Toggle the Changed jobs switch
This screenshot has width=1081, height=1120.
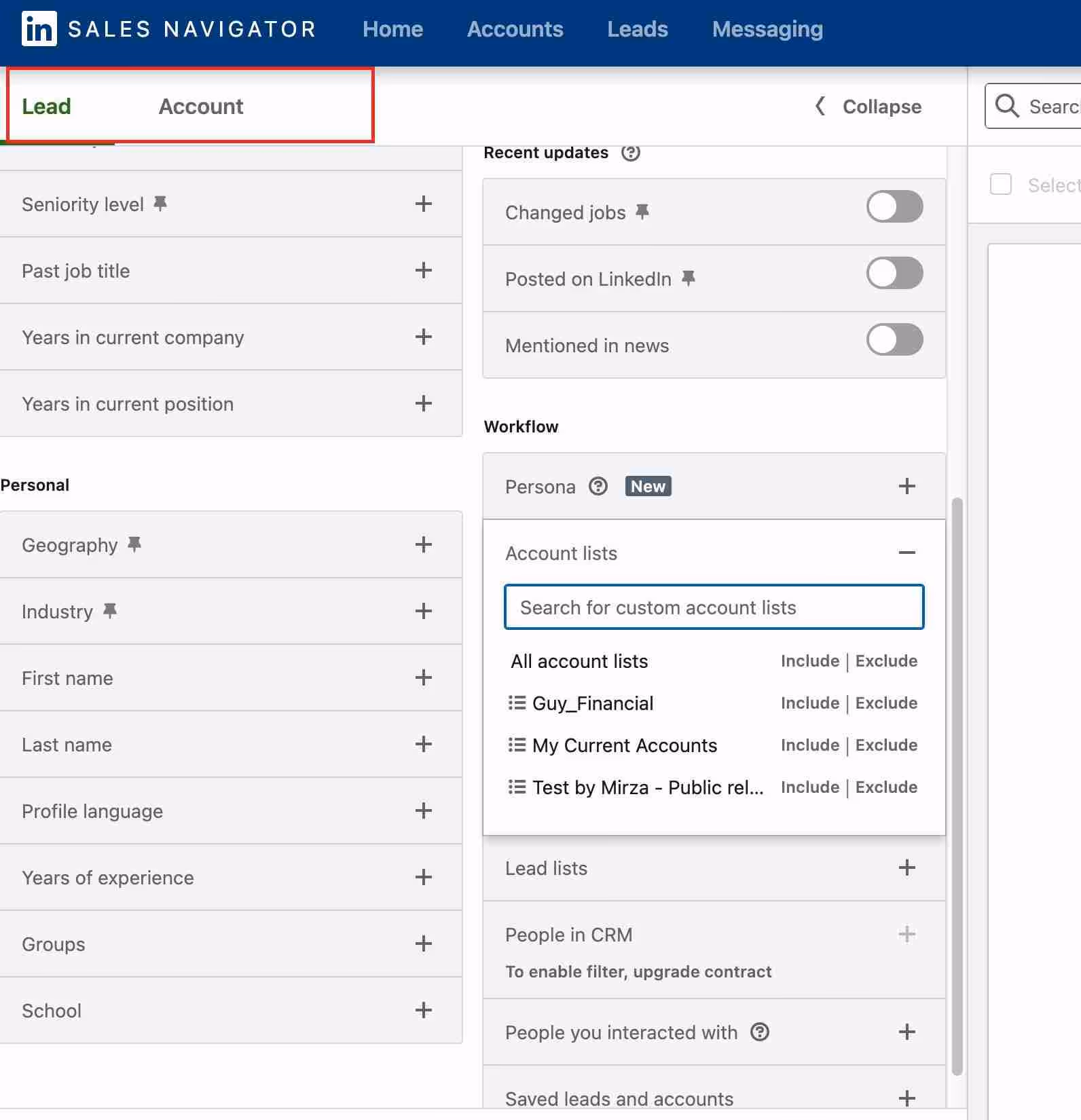click(x=894, y=206)
